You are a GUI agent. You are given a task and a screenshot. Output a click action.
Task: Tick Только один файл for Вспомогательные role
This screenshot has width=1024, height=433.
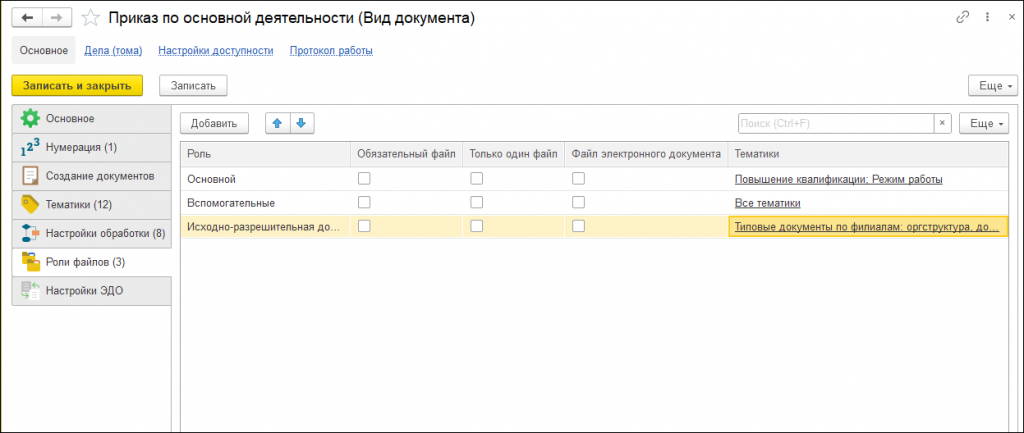[477, 202]
